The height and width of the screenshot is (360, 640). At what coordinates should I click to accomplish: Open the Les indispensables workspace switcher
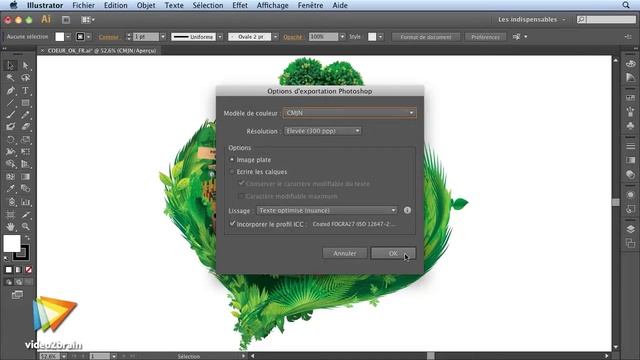[x=532, y=20]
